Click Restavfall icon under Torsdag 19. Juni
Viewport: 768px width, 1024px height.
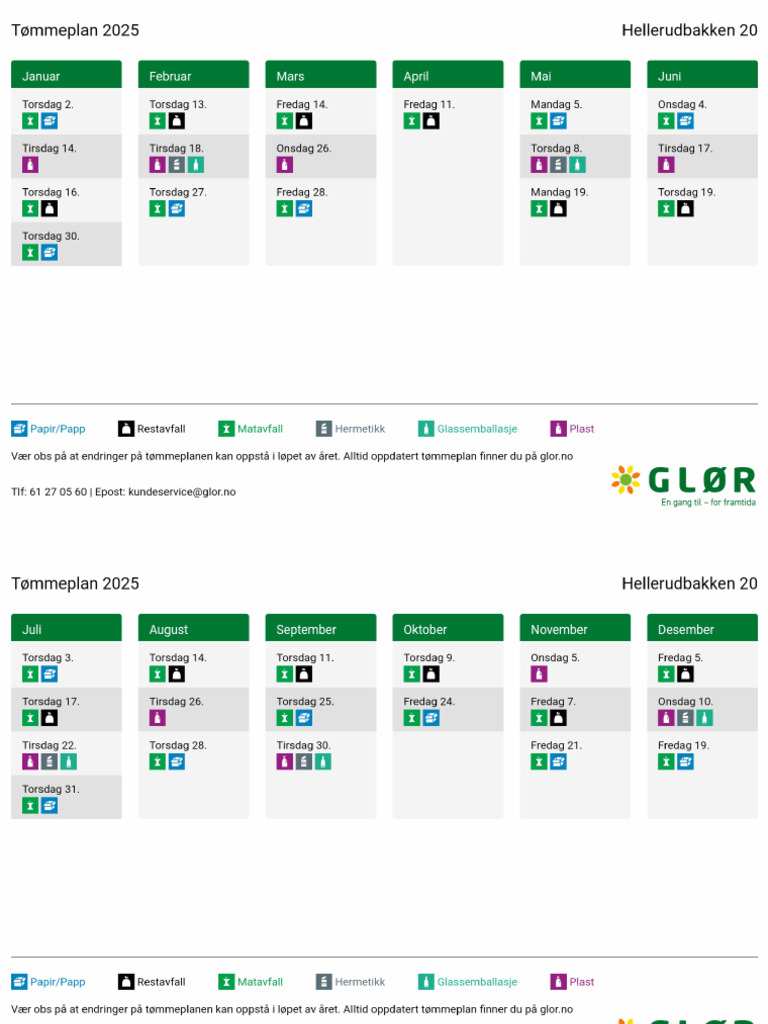pos(685,208)
